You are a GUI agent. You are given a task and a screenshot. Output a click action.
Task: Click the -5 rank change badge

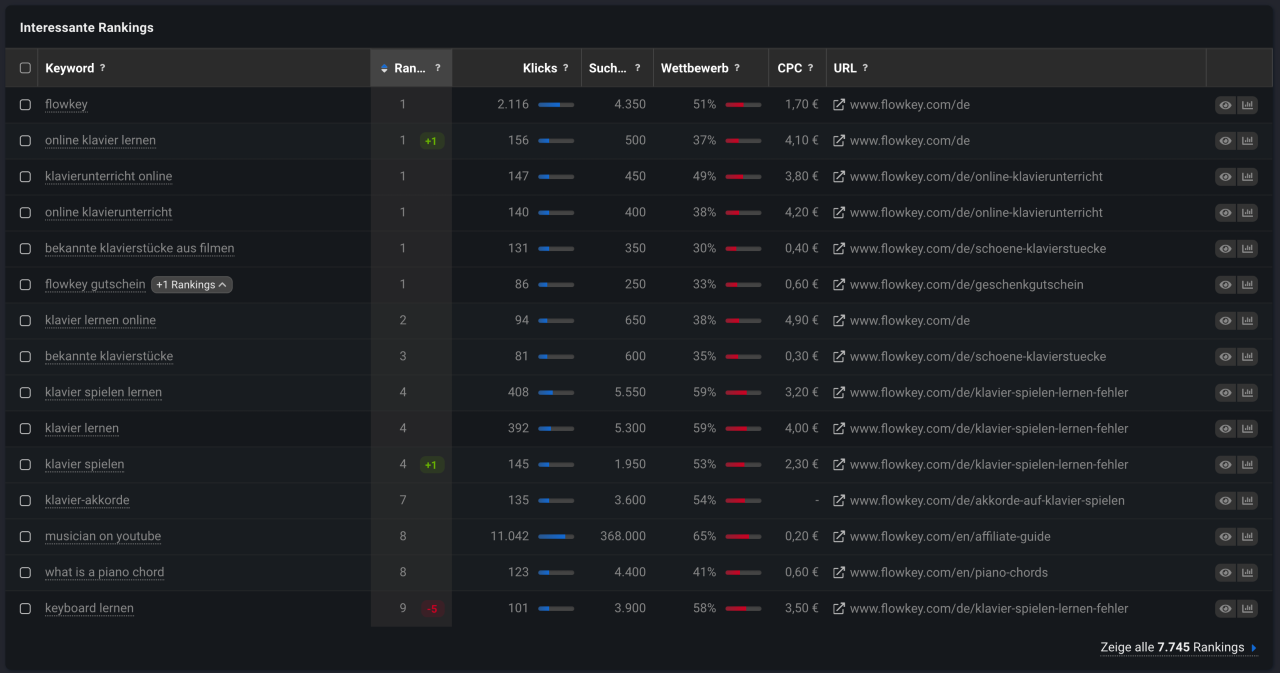(x=432, y=609)
